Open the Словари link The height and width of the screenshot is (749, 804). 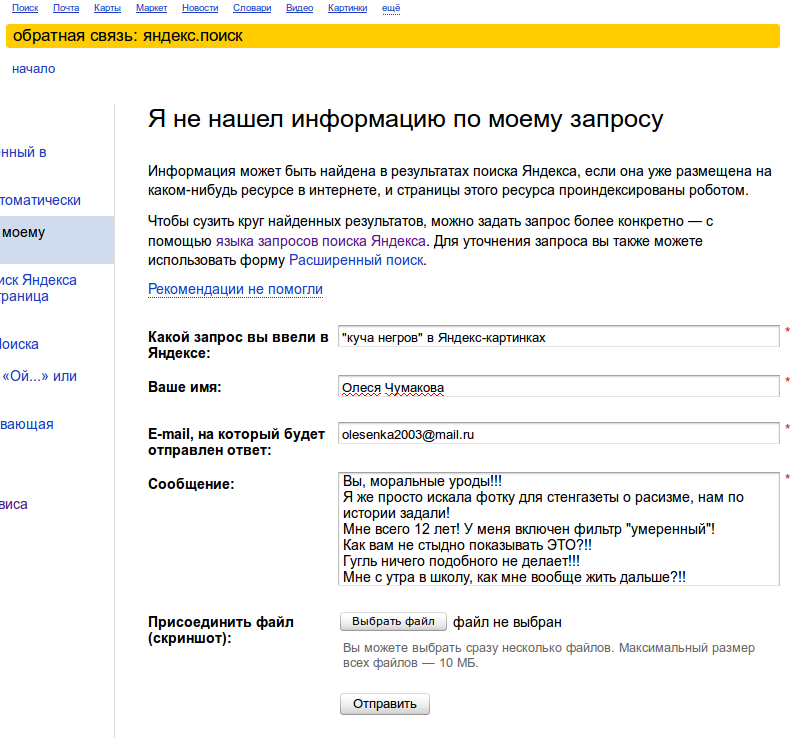coord(252,8)
